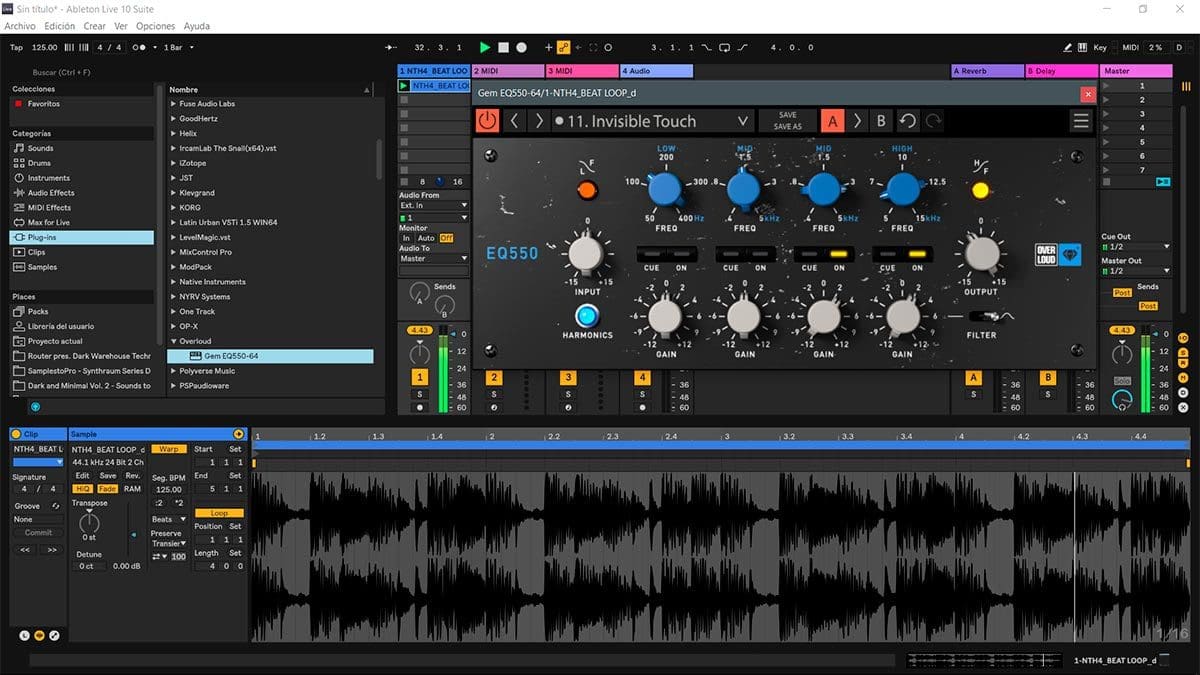Viewport: 1200px width, 675px height.
Task: Click the Tap tempo button
Action: tap(16, 47)
